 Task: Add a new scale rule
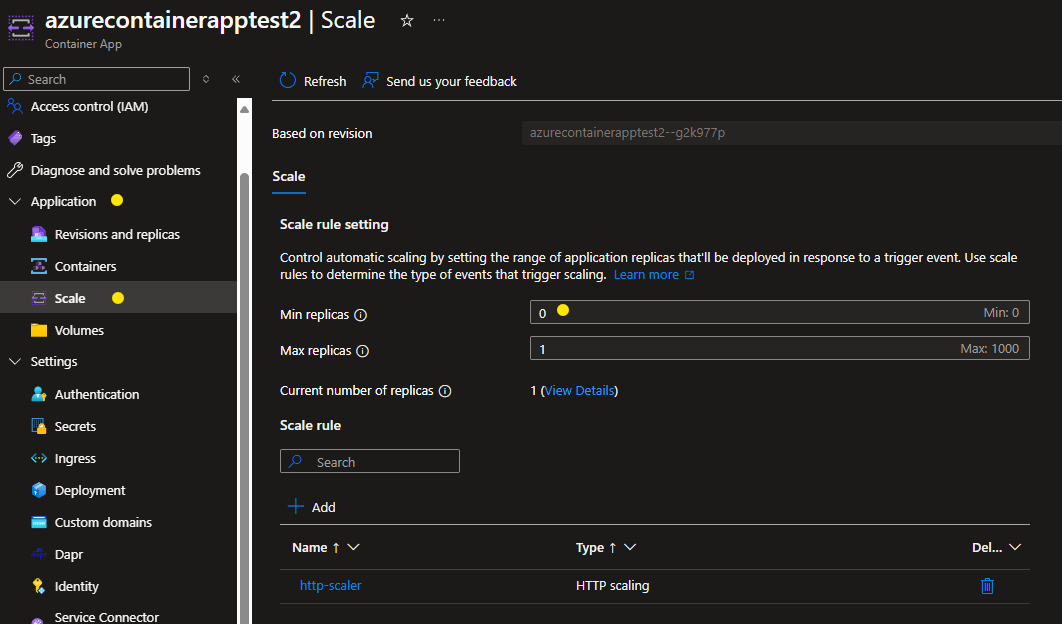[311, 506]
